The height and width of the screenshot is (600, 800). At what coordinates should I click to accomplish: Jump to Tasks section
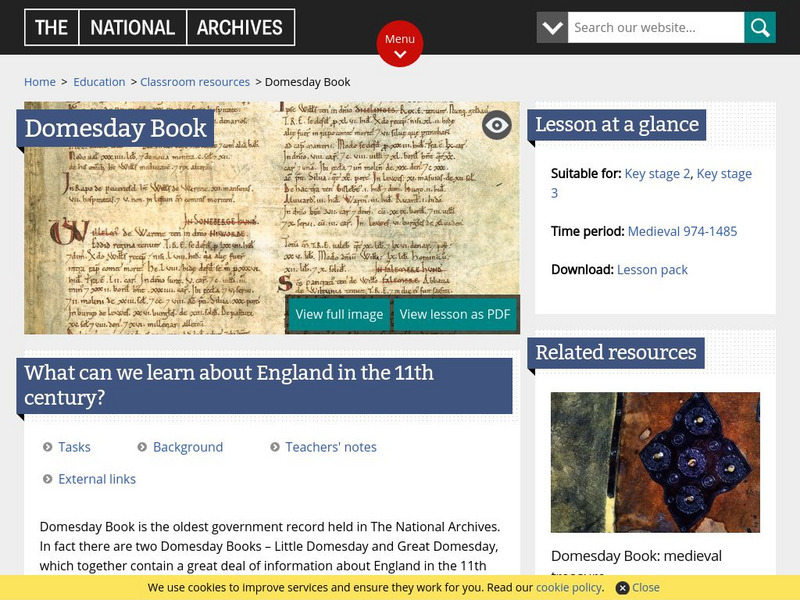click(x=74, y=447)
